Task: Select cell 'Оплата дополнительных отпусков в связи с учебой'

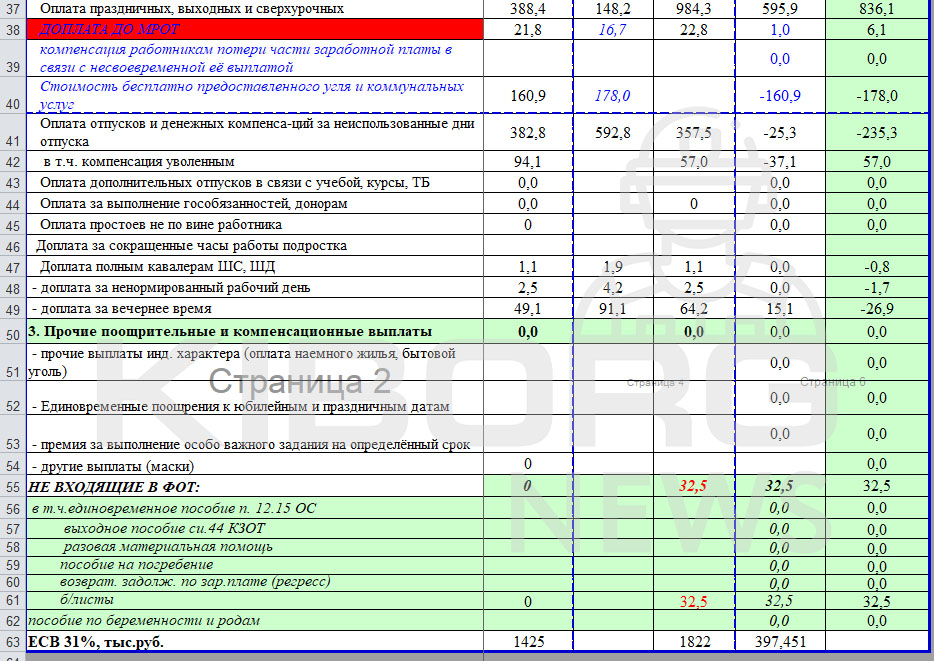Action: (x=254, y=182)
